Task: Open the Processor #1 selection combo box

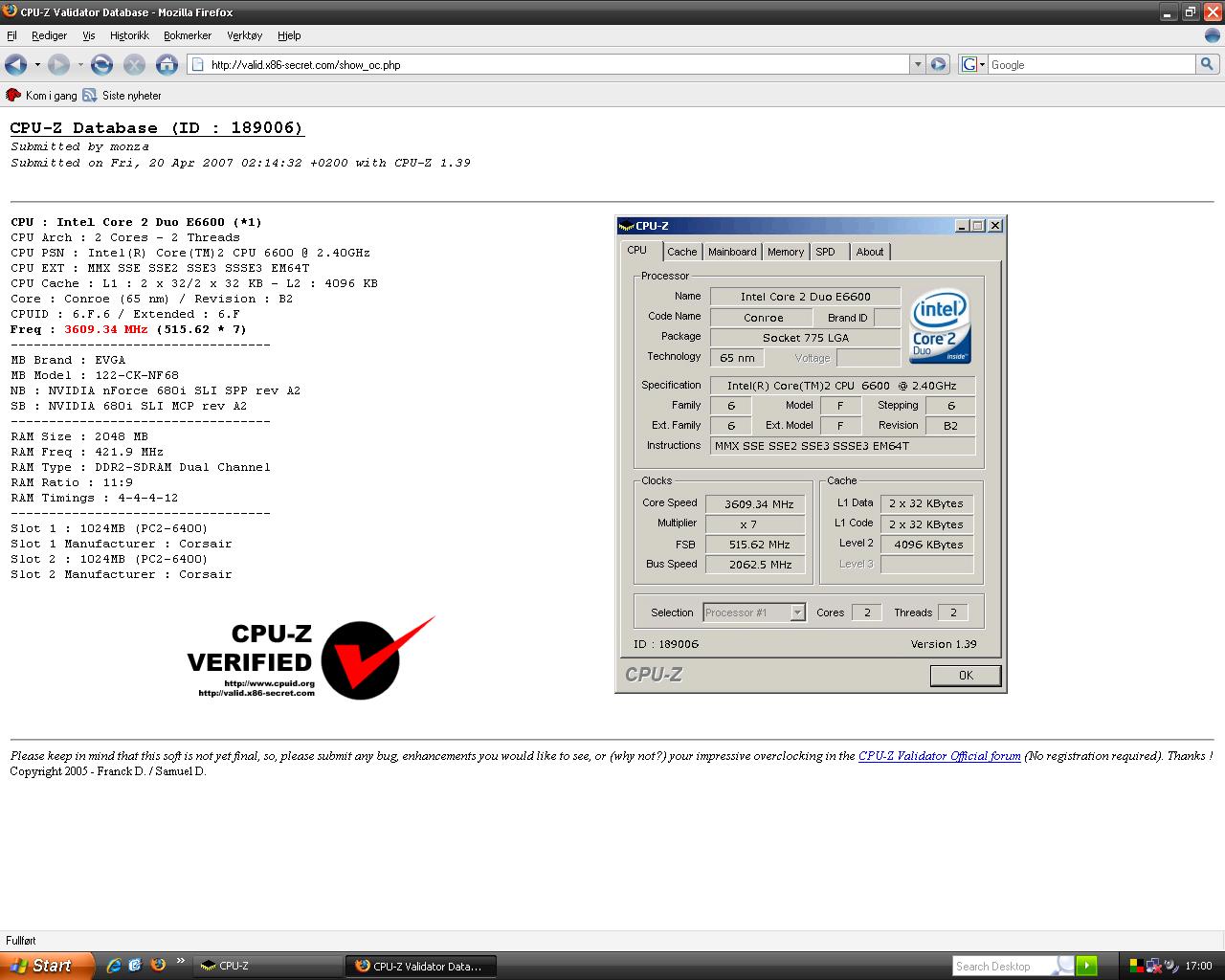Action: pyautogui.click(x=754, y=612)
